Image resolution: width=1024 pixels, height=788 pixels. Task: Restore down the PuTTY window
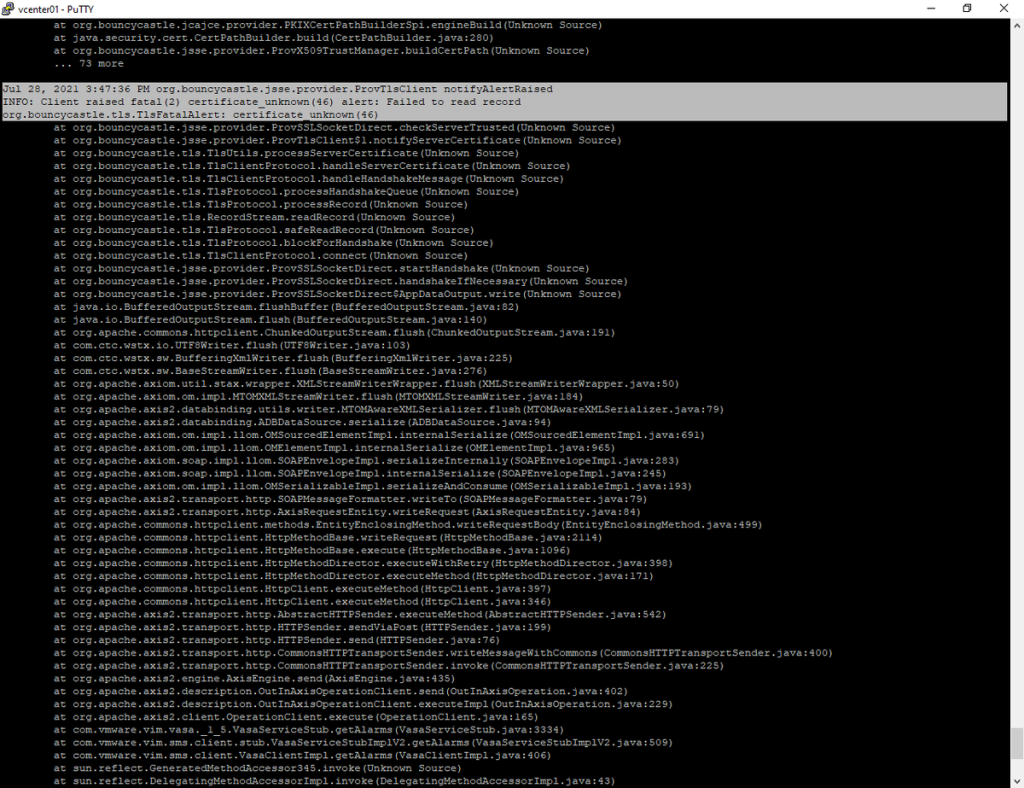point(967,8)
